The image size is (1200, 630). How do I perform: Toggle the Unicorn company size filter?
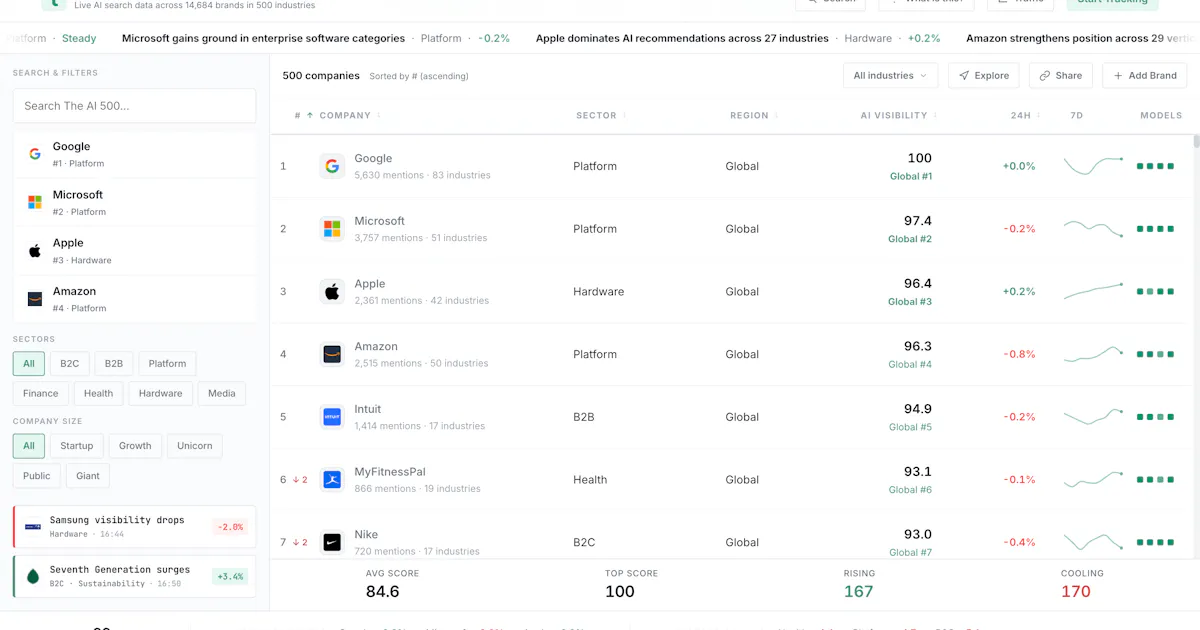pyautogui.click(x=195, y=446)
